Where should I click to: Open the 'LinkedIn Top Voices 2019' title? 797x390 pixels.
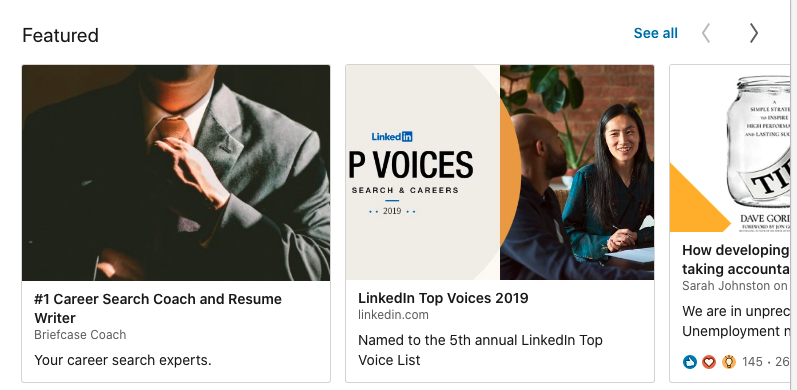click(x=443, y=298)
